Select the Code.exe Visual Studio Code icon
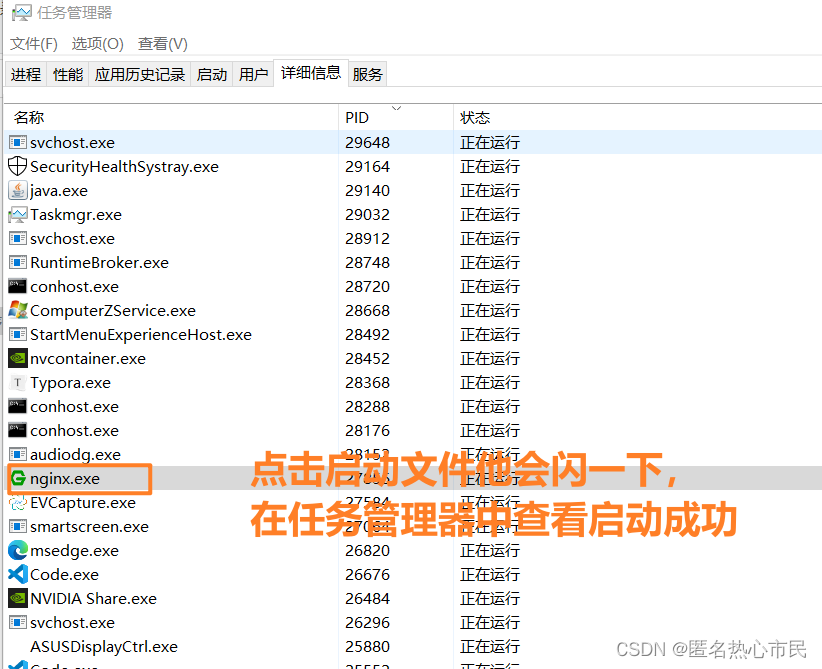Viewport: 822px width, 669px height. point(17,574)
